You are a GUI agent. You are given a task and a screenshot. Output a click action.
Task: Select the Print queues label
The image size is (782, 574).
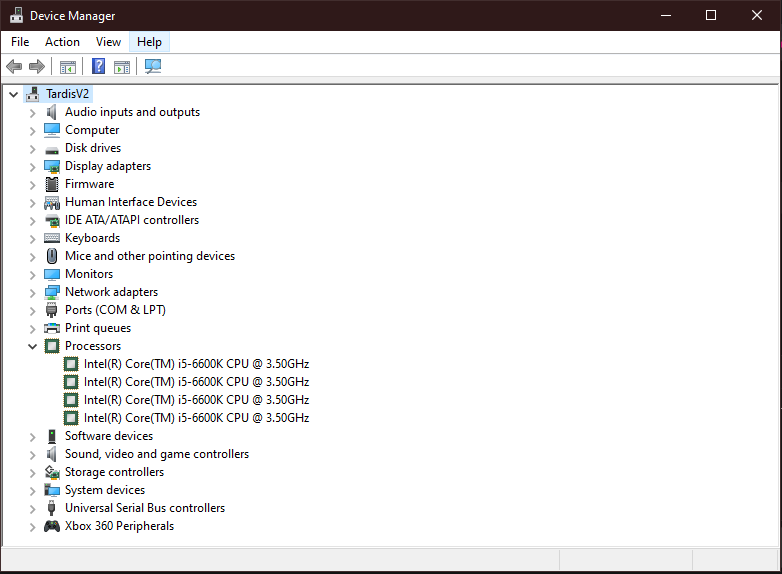[98, 328]
